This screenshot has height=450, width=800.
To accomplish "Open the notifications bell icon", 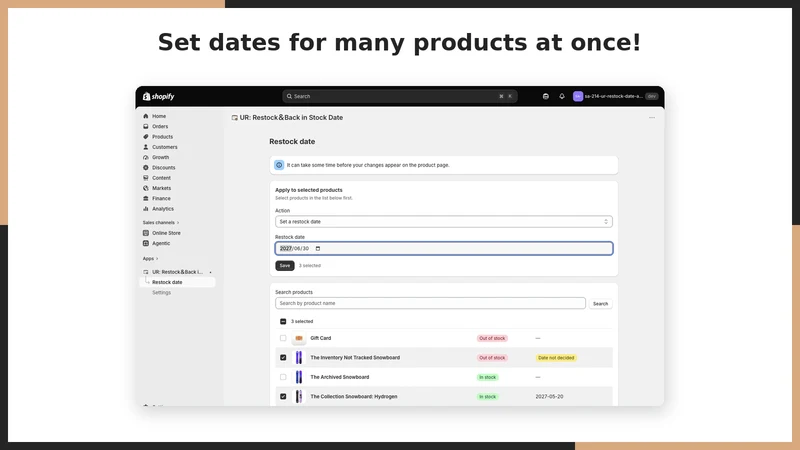I will pyautogui.click(x=562, y=96).
